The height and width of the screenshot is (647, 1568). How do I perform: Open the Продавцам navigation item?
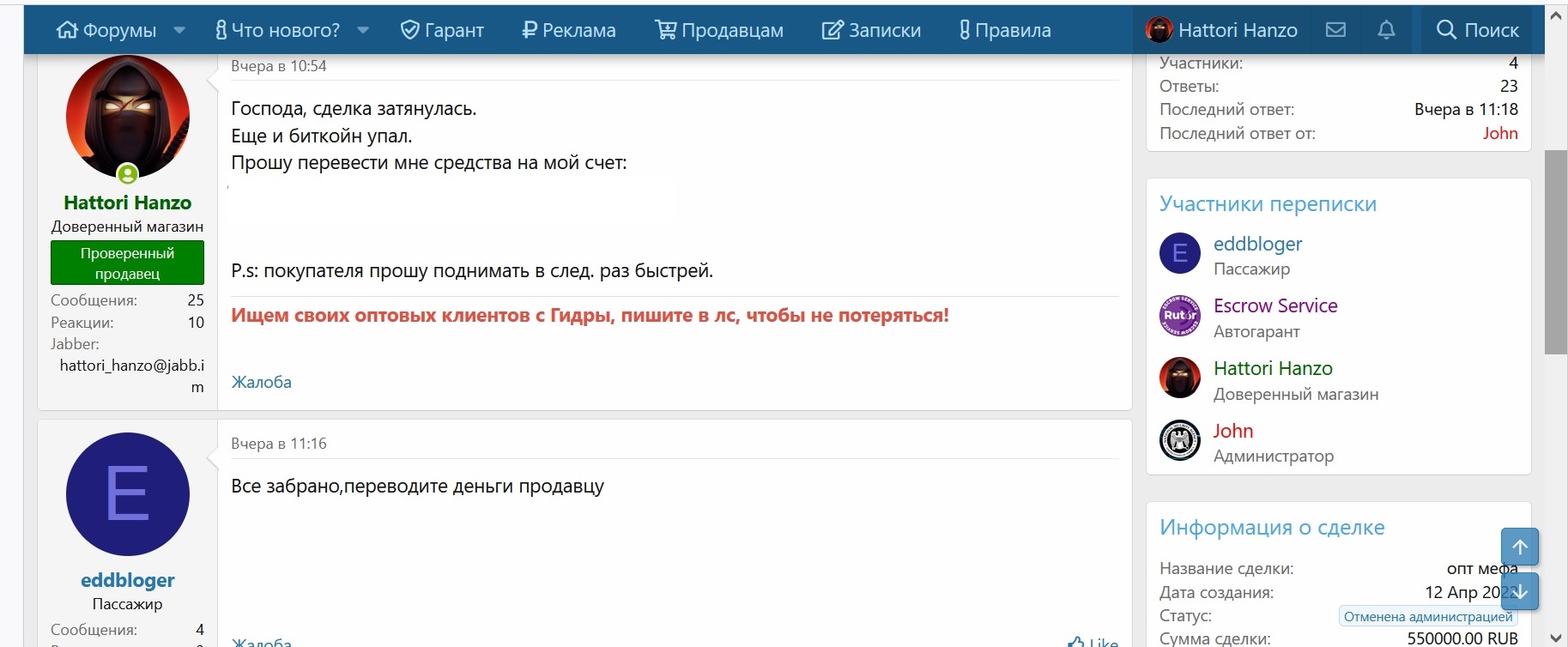719,30
